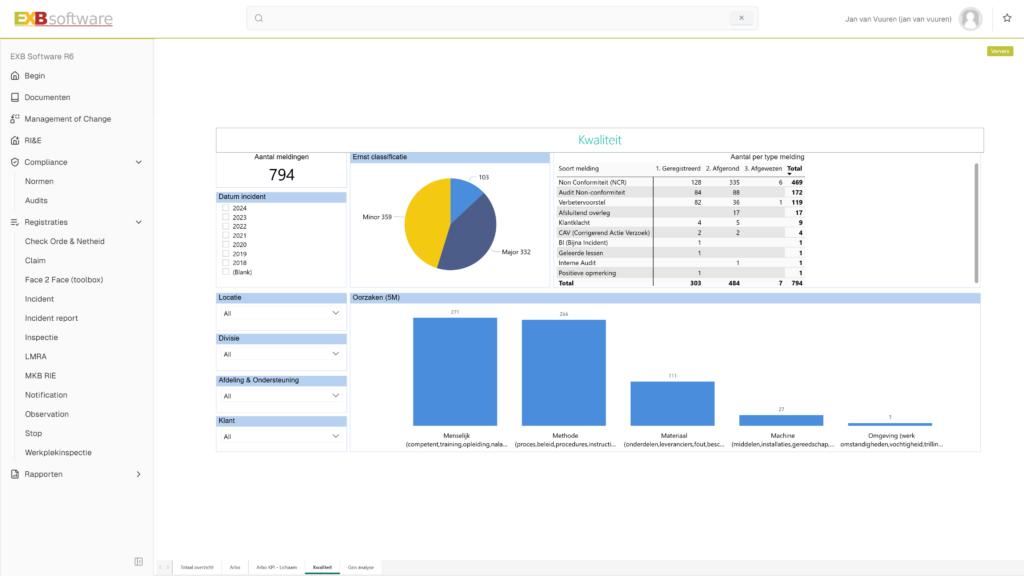This screenshot has width=1024, height=576.
Task: Switch to the Geo analyse tab
Action: pyautogui.click(x=361, y=567)
